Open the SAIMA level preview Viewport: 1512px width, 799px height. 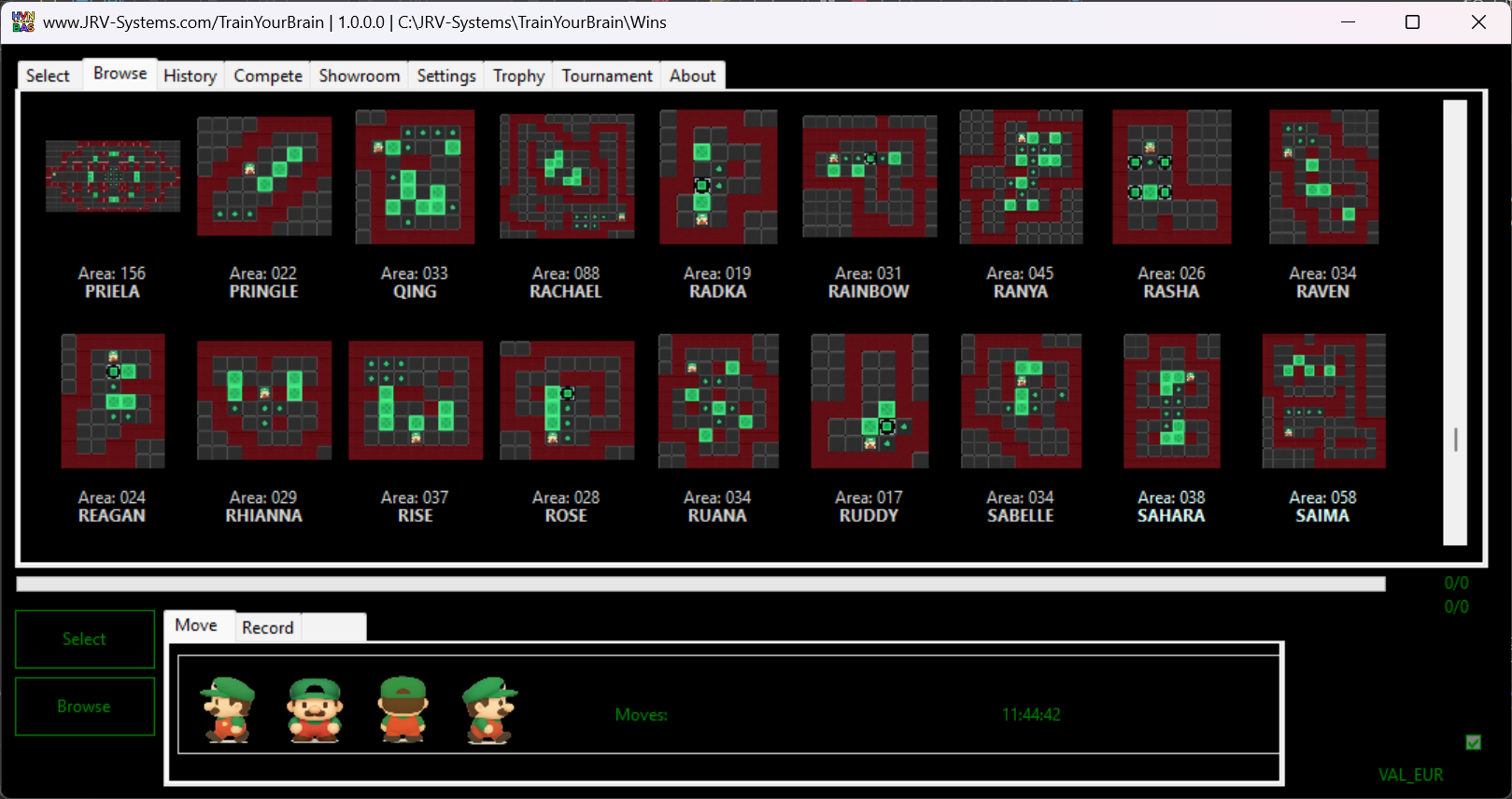coord(1323,400)
